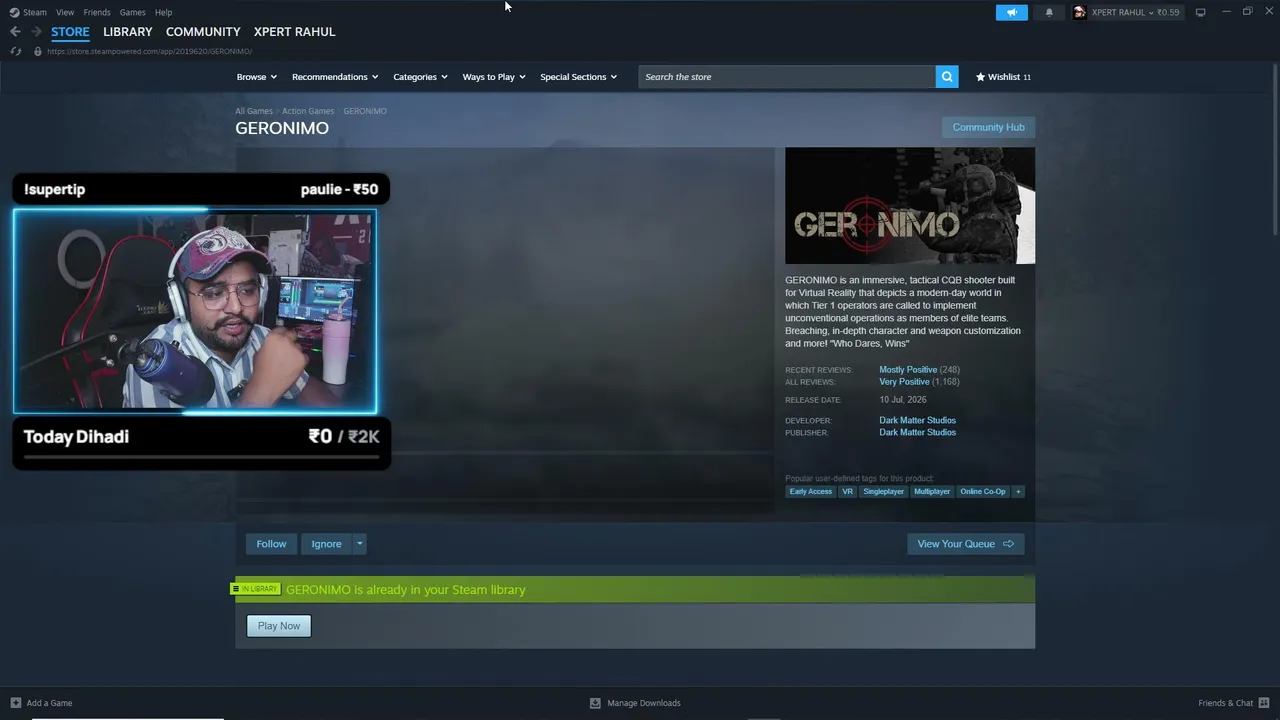This screenshot has width=1280, height=720.
Task: Click the plus button to add tags
Action: pos(1018,492)
